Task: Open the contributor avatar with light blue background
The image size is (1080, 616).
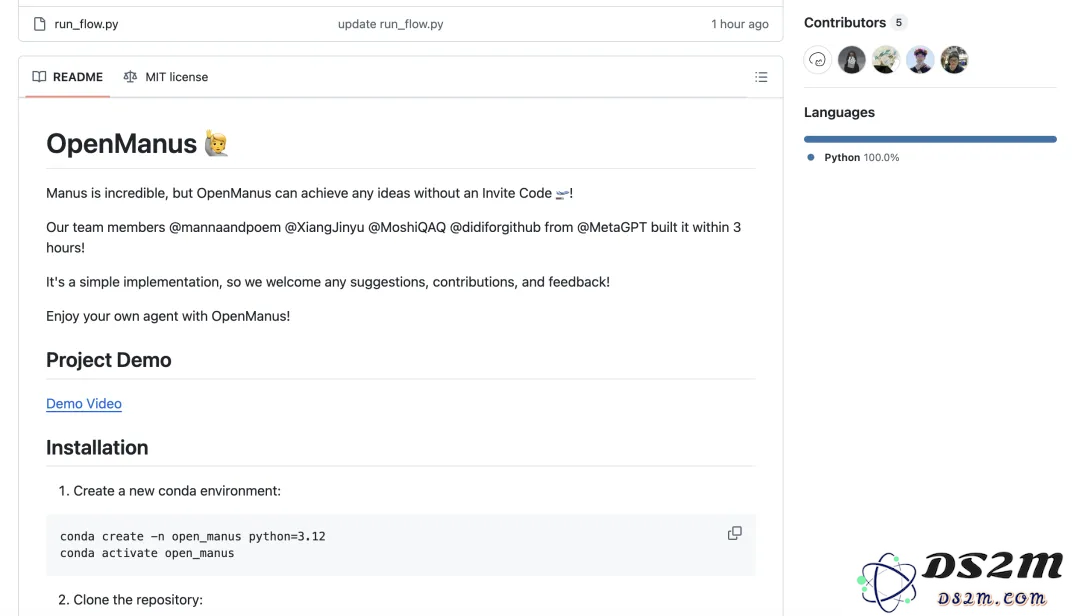Action: pos(920,60)
